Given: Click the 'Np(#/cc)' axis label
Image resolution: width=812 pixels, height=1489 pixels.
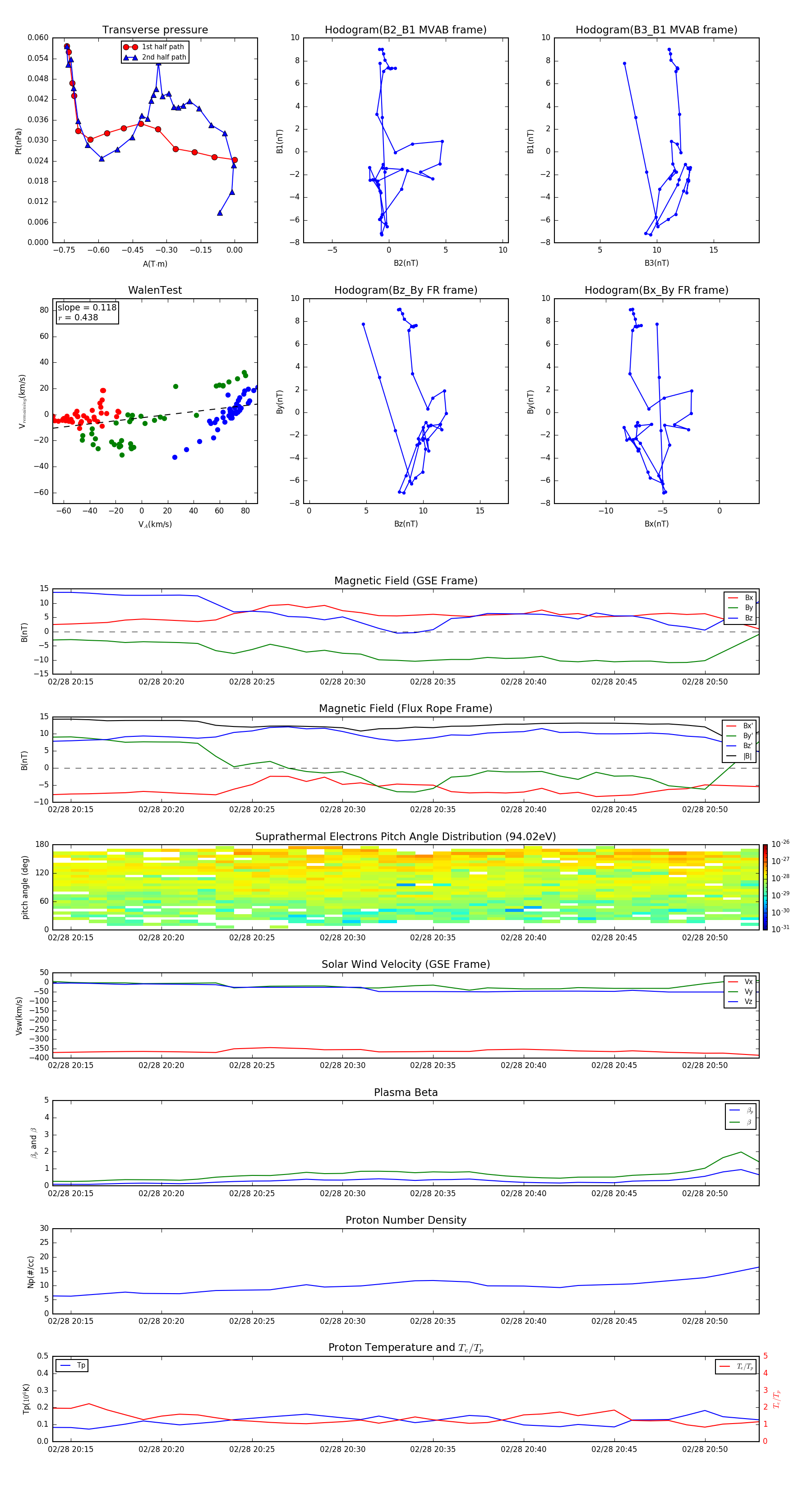Looking at the screenshot, I should 31,1271.
